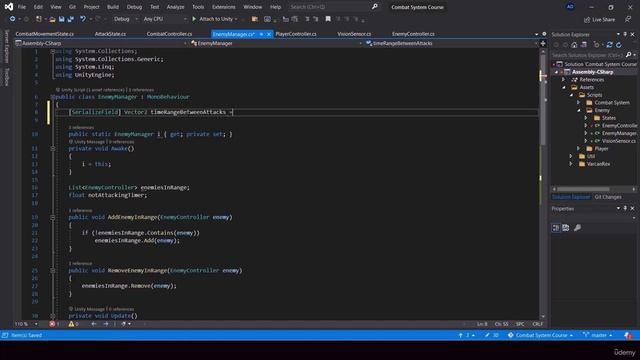Click the search magnifier icon in title bar
Screen dimensions: 640x360
tap(374, 7)
